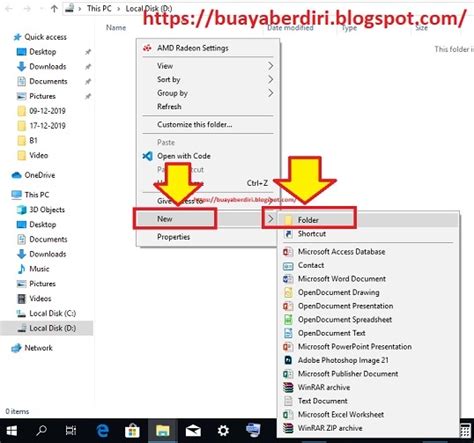Click the taskbar Search icon
This screenshot has height=443, width=474.
pyautogui.click(x=41, y=431)
